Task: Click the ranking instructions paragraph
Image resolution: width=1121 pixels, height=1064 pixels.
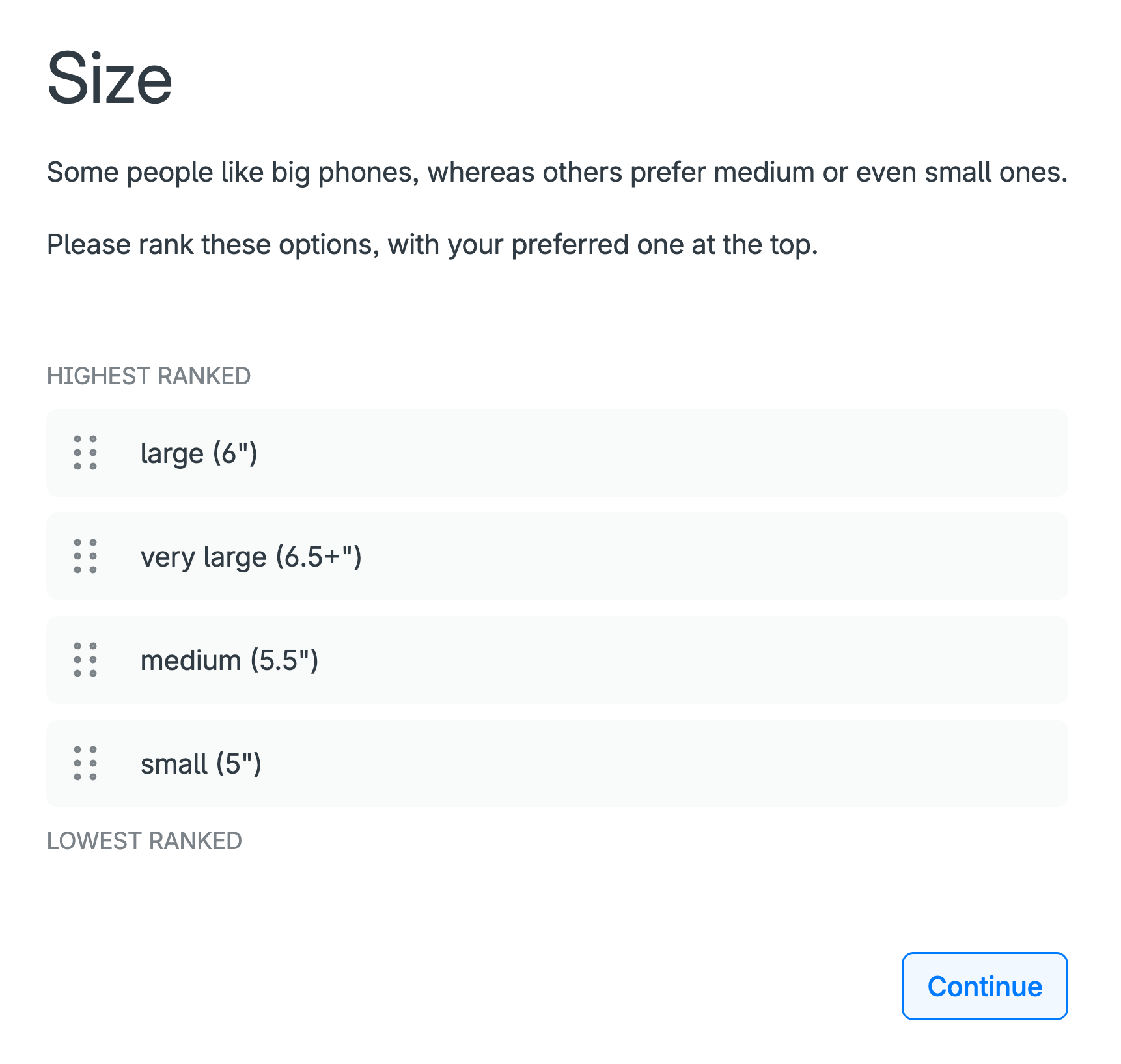Action: (434, 244)
